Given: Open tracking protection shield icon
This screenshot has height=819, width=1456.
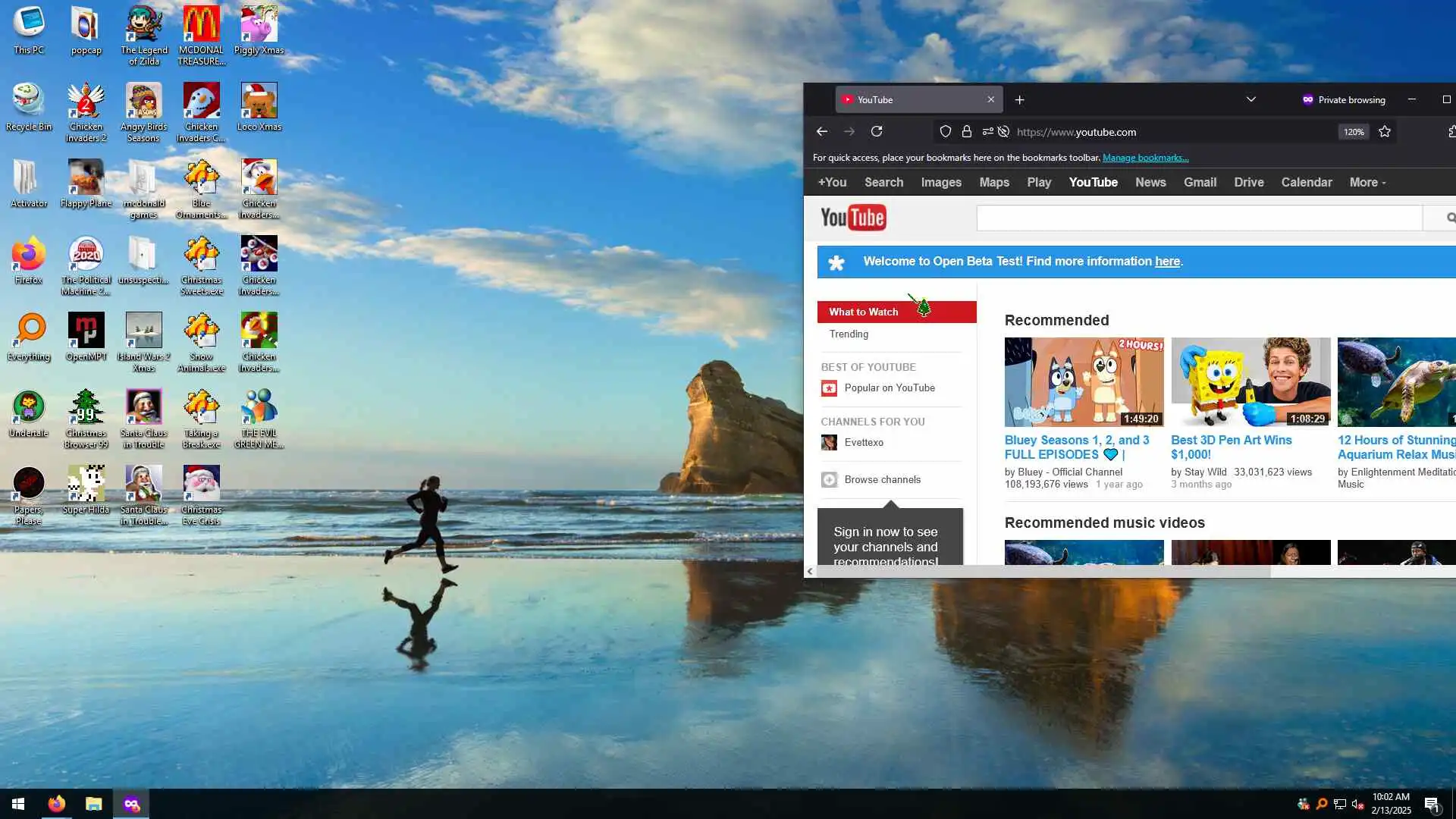Looking at the screenshot, I should coord(946,131).
